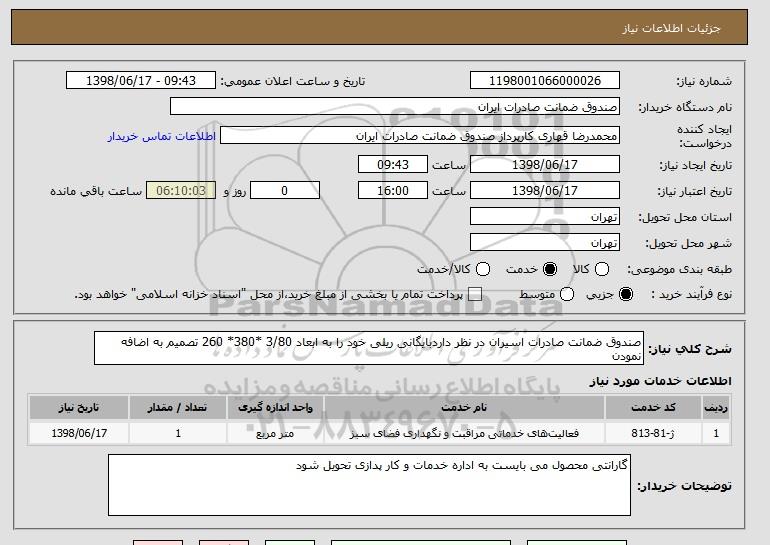This screenshot has height=545, width=770.
Task: Click the جزئیات اطلاعات نیاز header title
Action: tap(671, 28)
